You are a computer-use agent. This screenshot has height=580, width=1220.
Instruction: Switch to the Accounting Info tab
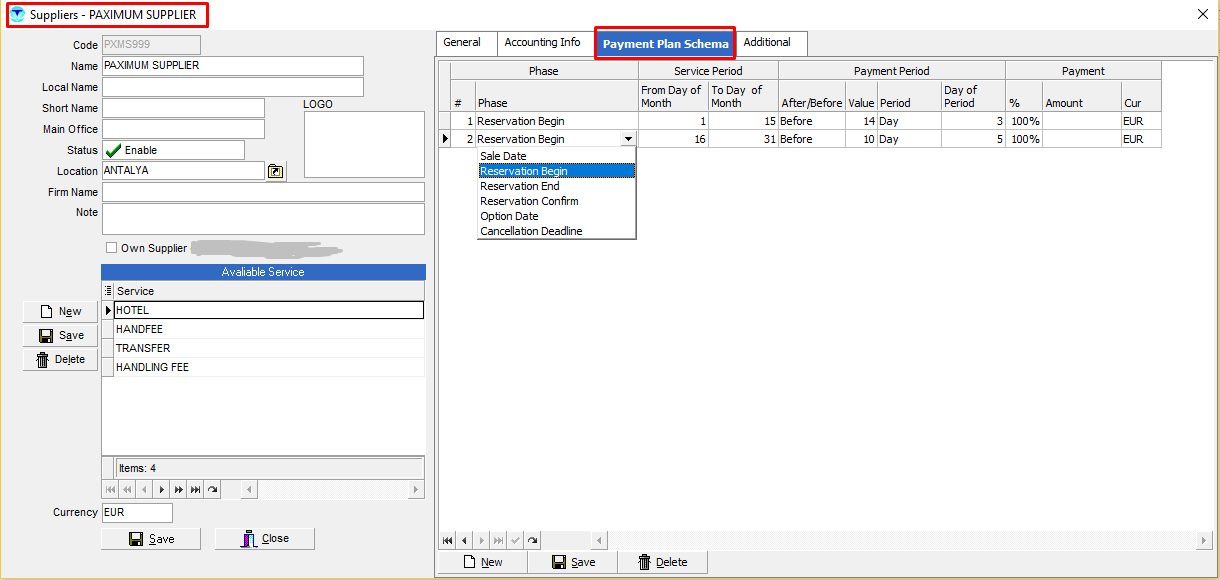tap(542, 43)
